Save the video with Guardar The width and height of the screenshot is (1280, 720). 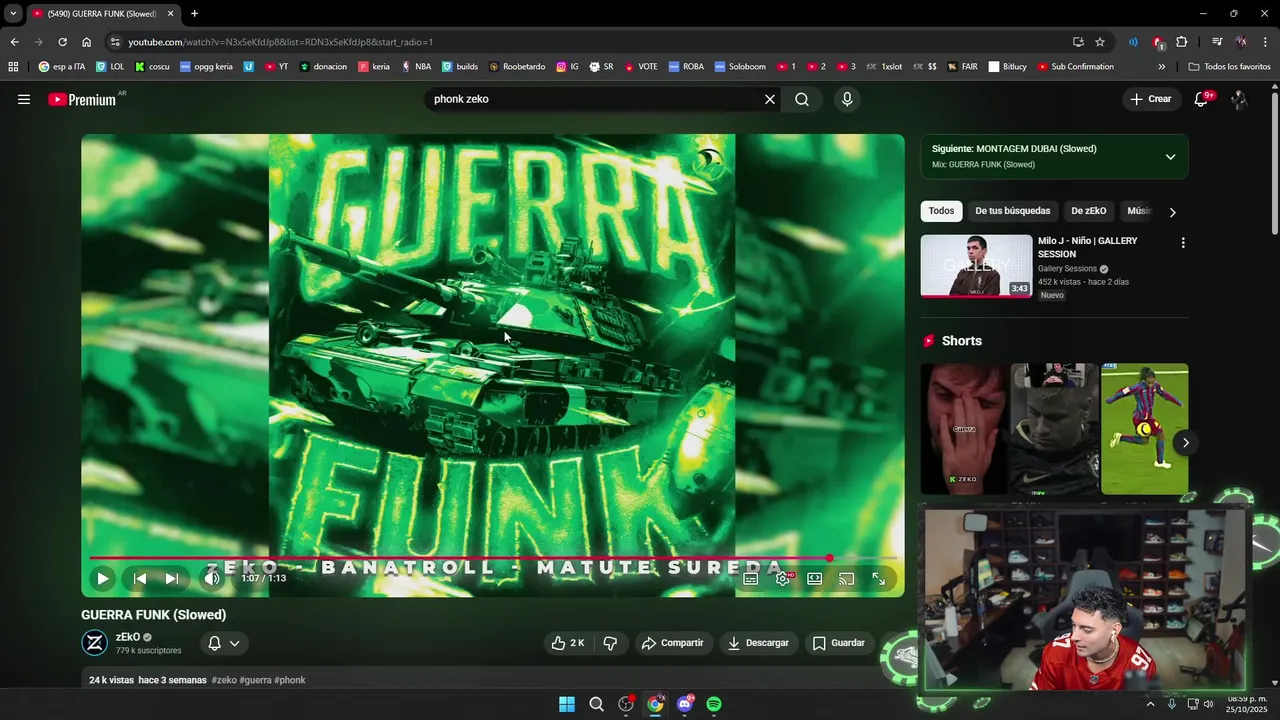tap(838, 643)
